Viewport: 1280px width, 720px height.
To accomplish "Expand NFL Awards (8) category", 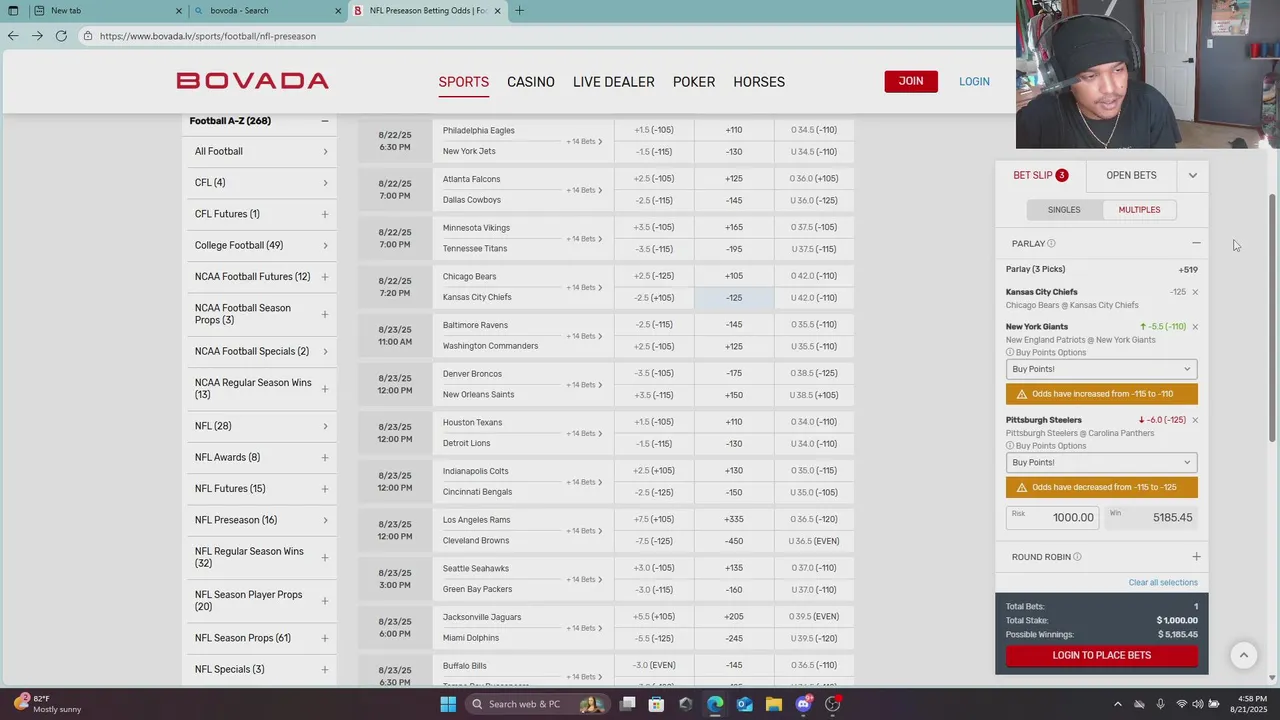I will [x=325, y=458].
